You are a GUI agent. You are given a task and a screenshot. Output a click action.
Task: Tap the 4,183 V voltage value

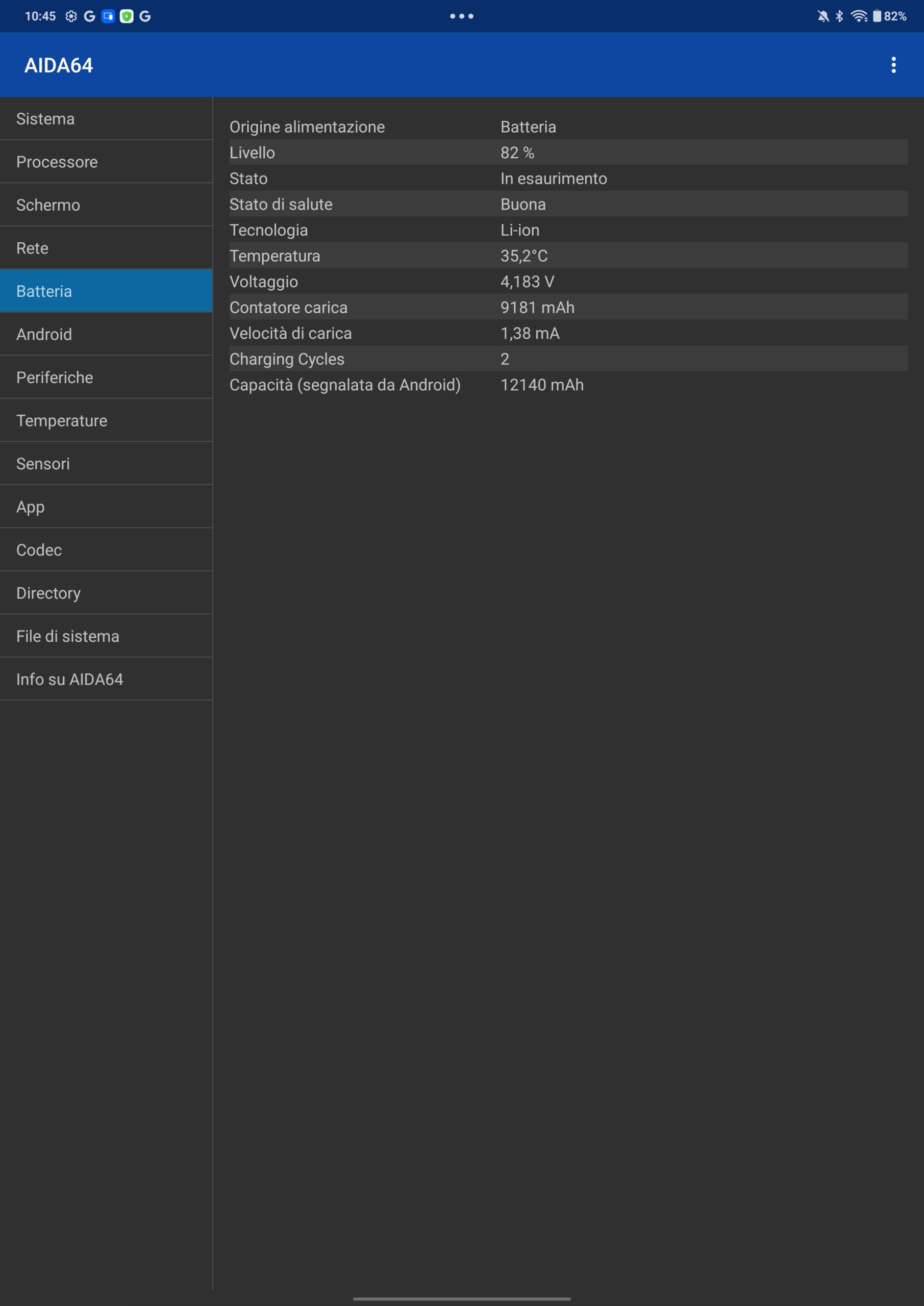click(528, 282)
